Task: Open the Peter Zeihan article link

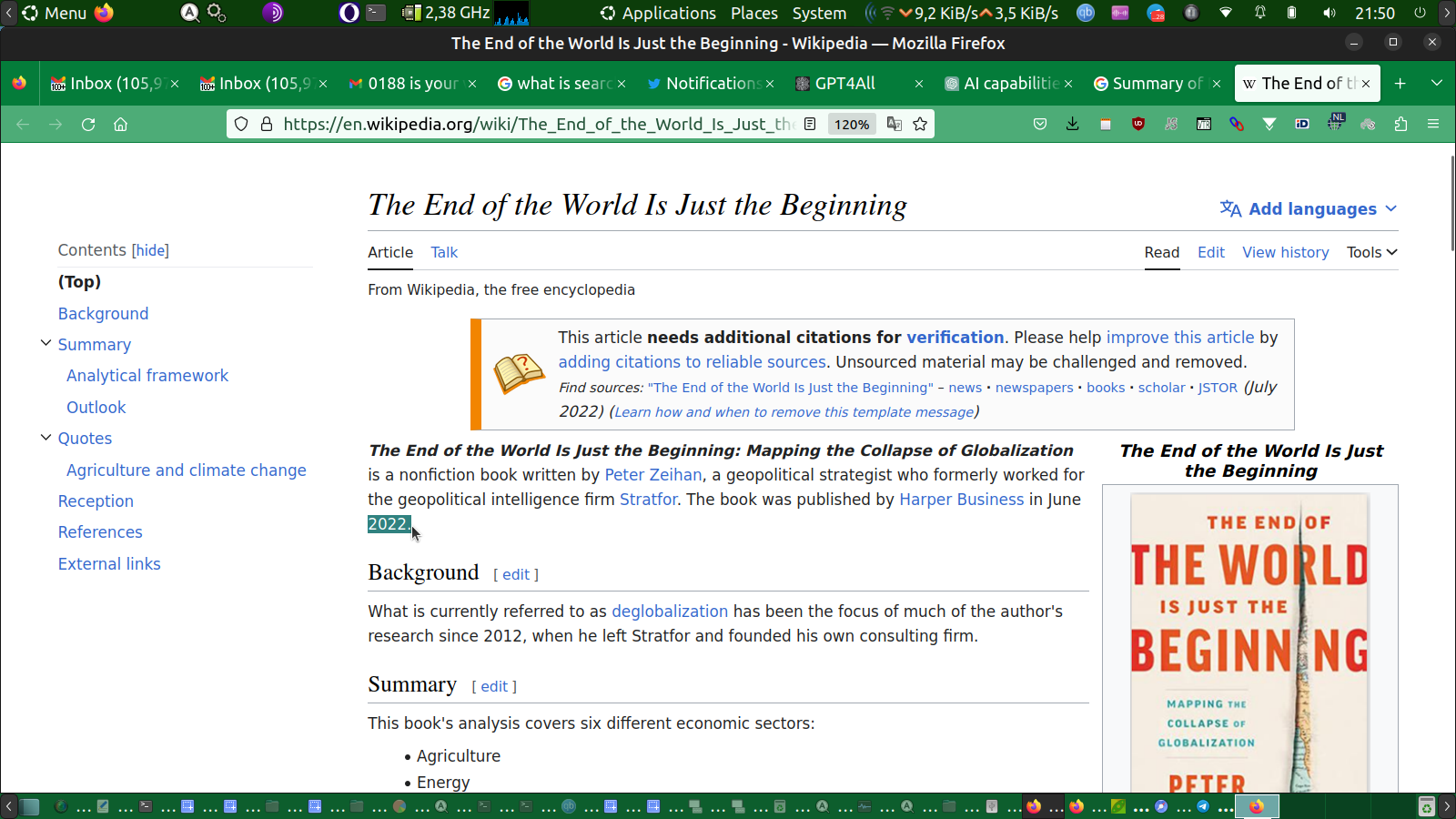Action: click(653, 474)
